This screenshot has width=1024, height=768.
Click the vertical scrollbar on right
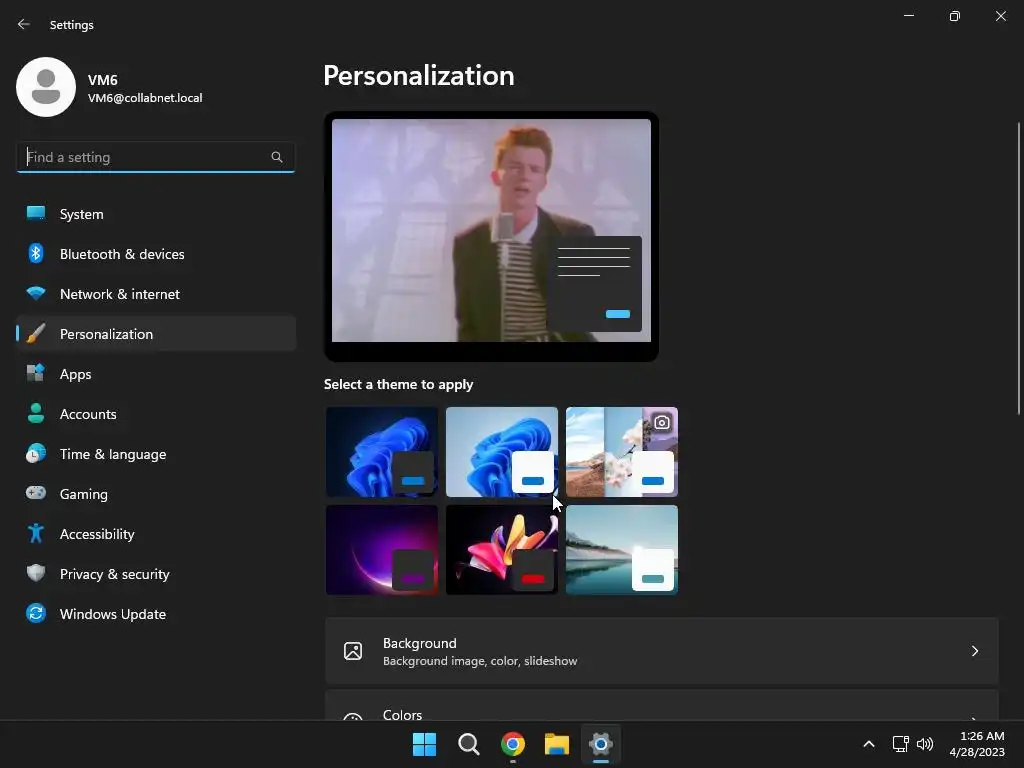[x=1018, y=268]
